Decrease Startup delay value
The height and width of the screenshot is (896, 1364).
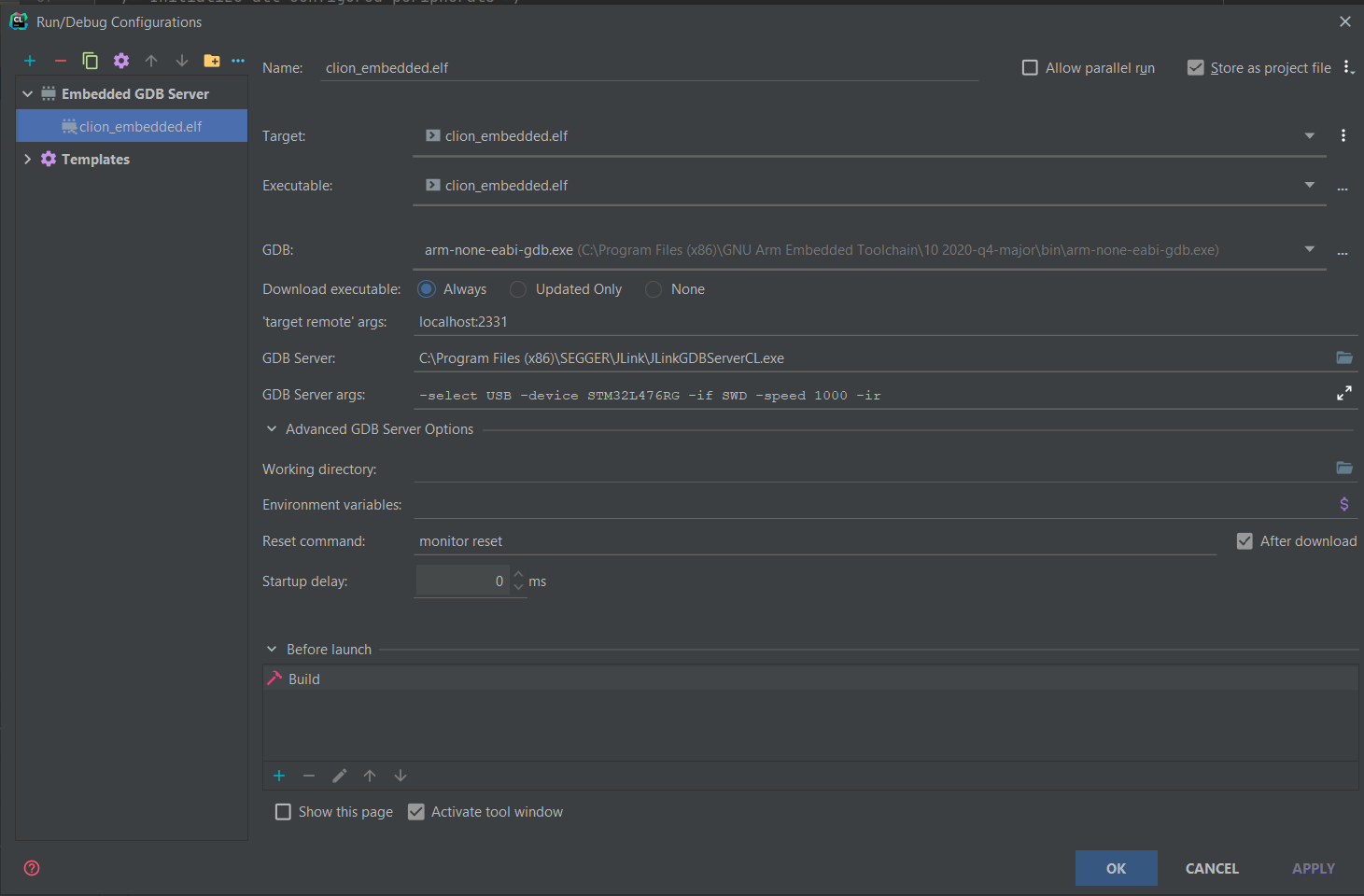[519, 587]
